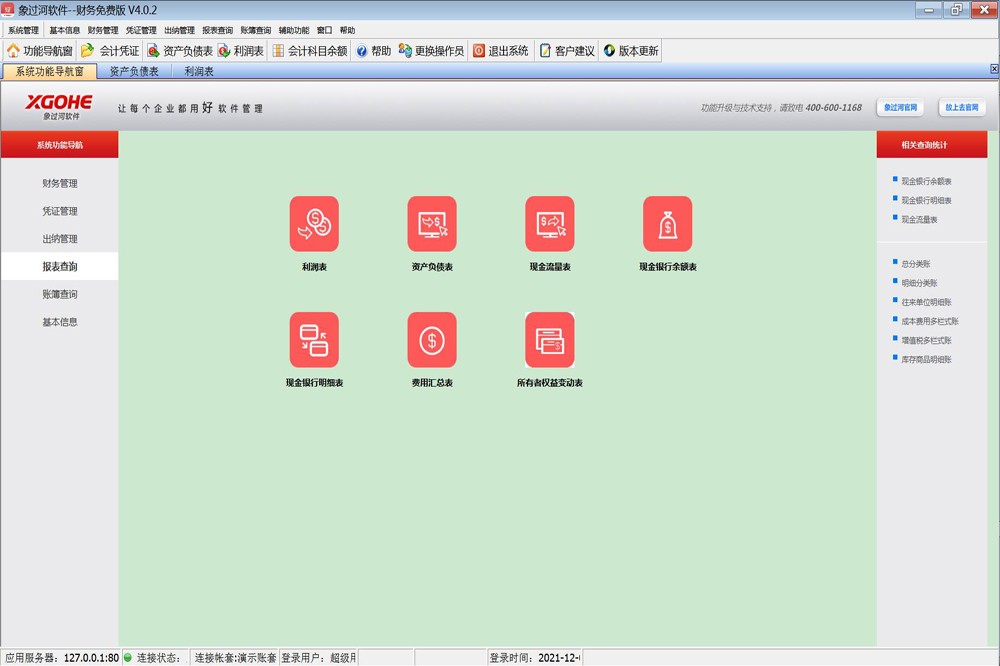
Task: Click the 400-600-1168 support phone text
Action: click(834, 108)
